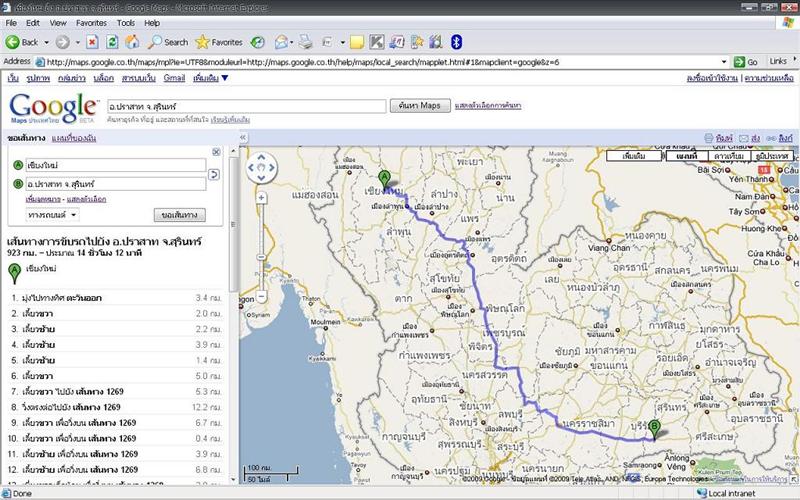Click the swap start and destination icon

tap(214, 175)
